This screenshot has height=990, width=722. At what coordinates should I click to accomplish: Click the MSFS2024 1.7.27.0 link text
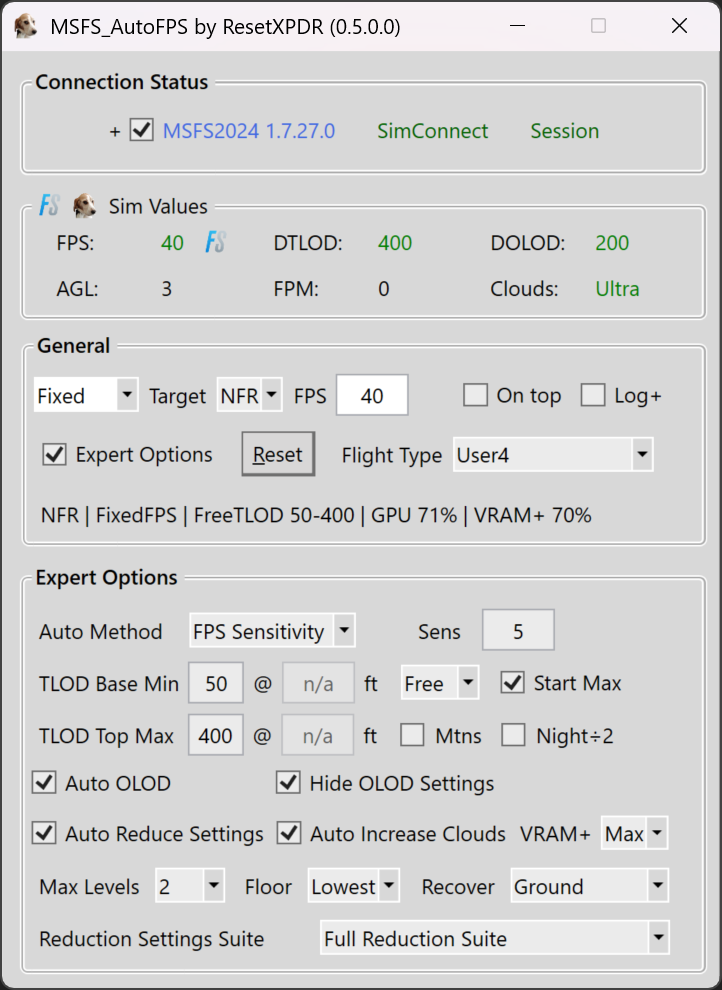[x=249, y=131]
